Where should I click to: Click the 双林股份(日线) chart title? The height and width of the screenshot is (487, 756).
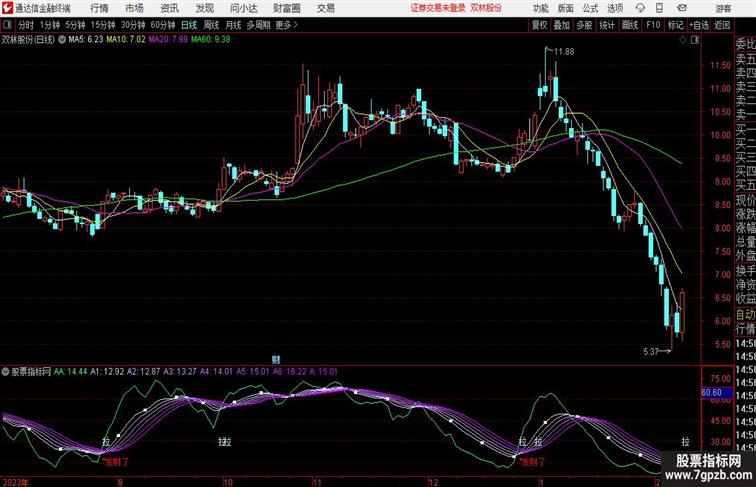point(28,40)
